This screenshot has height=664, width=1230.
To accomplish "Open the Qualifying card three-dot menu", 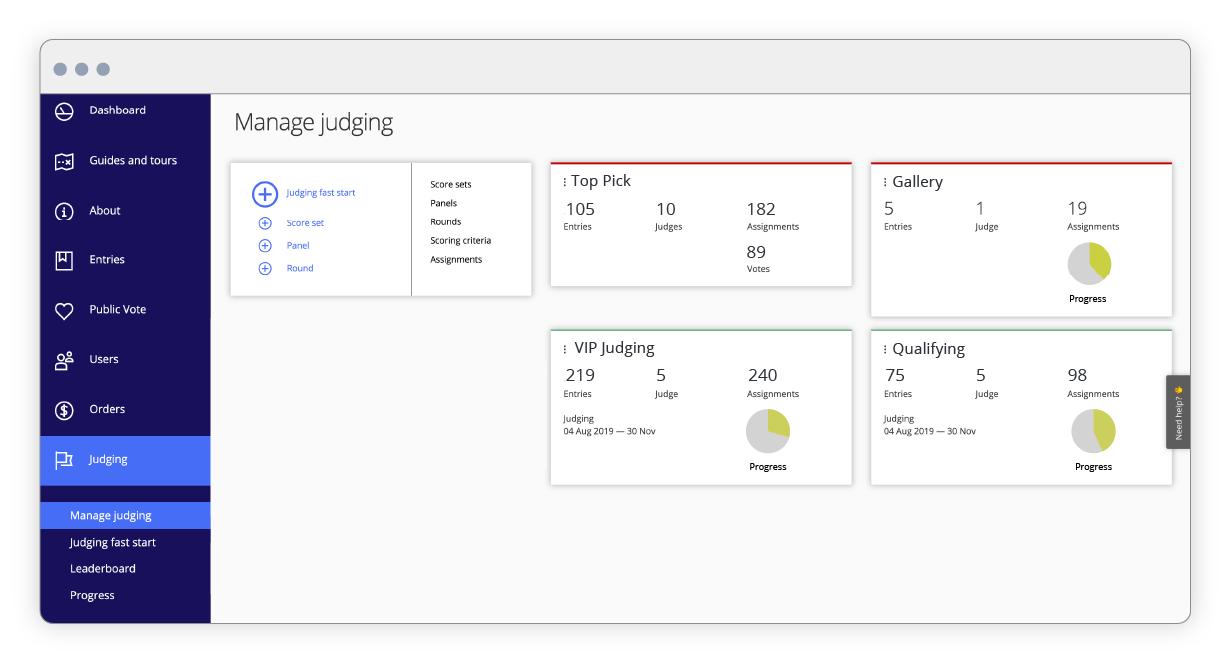I will pos(885,350).
